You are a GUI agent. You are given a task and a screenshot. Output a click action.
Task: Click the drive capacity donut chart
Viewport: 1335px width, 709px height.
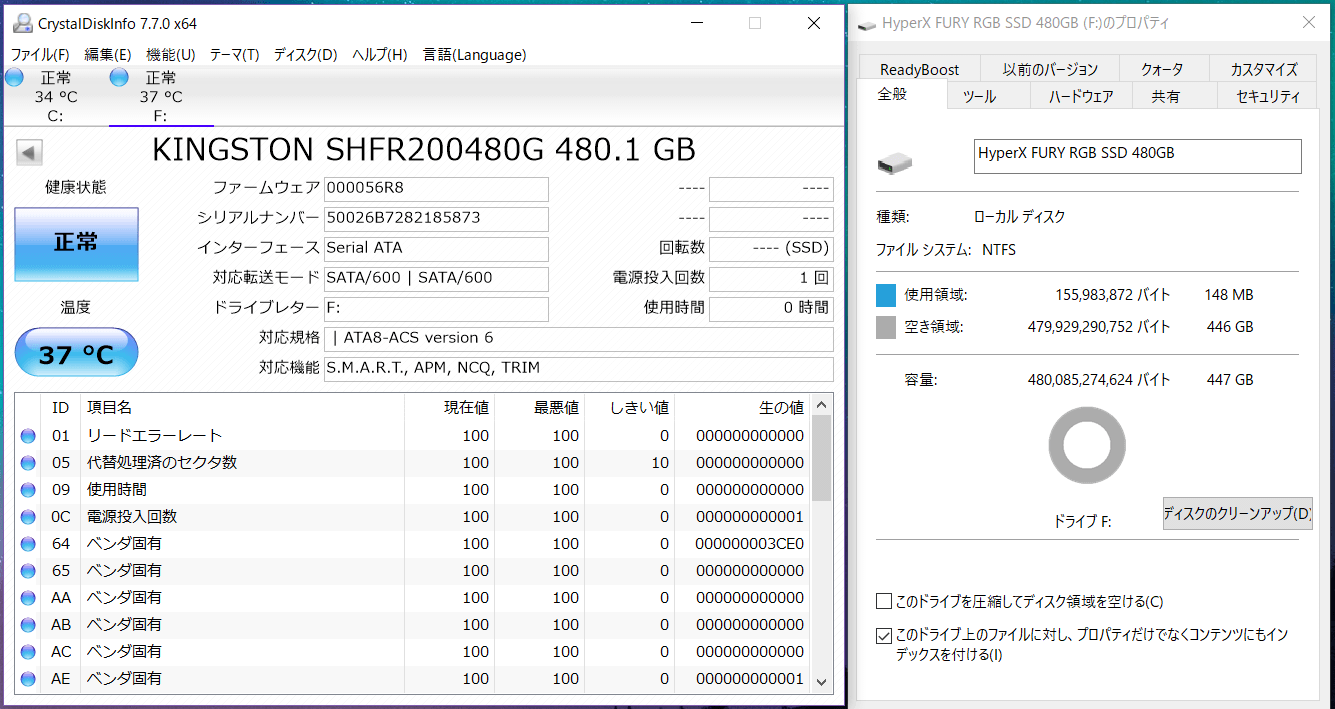click(x=1087, y=446)
